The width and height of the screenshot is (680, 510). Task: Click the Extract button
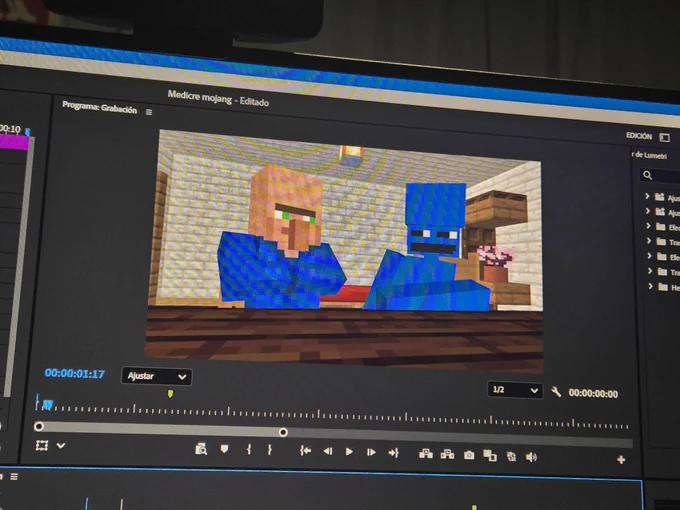(x=447, y=454)
